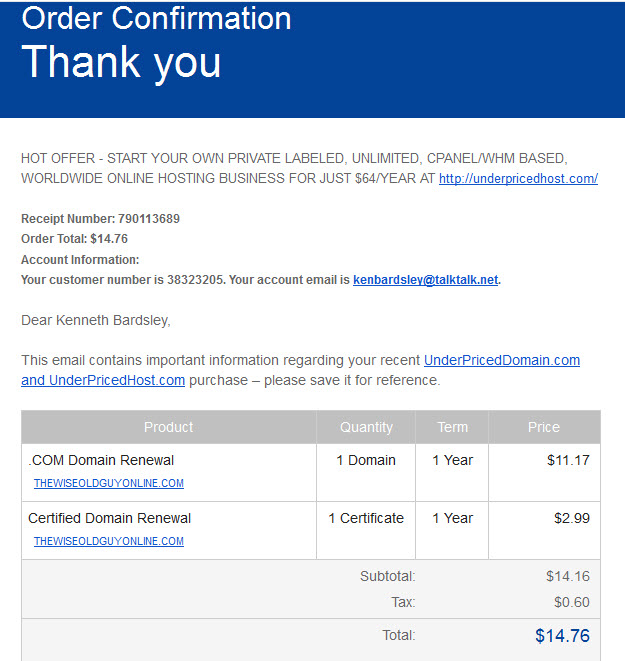Select the Receipt Number 790113689 line
The image size is (625, 661).
(100, 219)
